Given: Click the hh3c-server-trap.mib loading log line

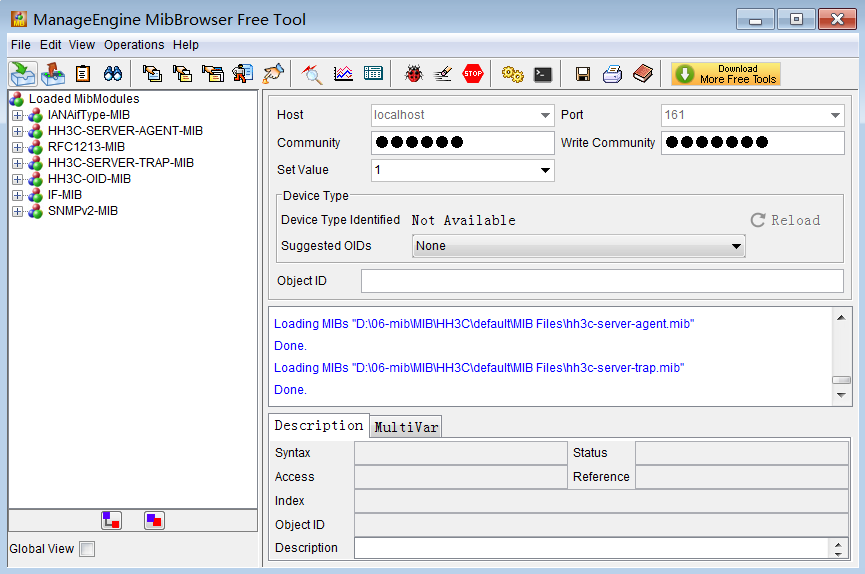Looking at the screenshot, I should pyautogui.click(x=479, y=368).
